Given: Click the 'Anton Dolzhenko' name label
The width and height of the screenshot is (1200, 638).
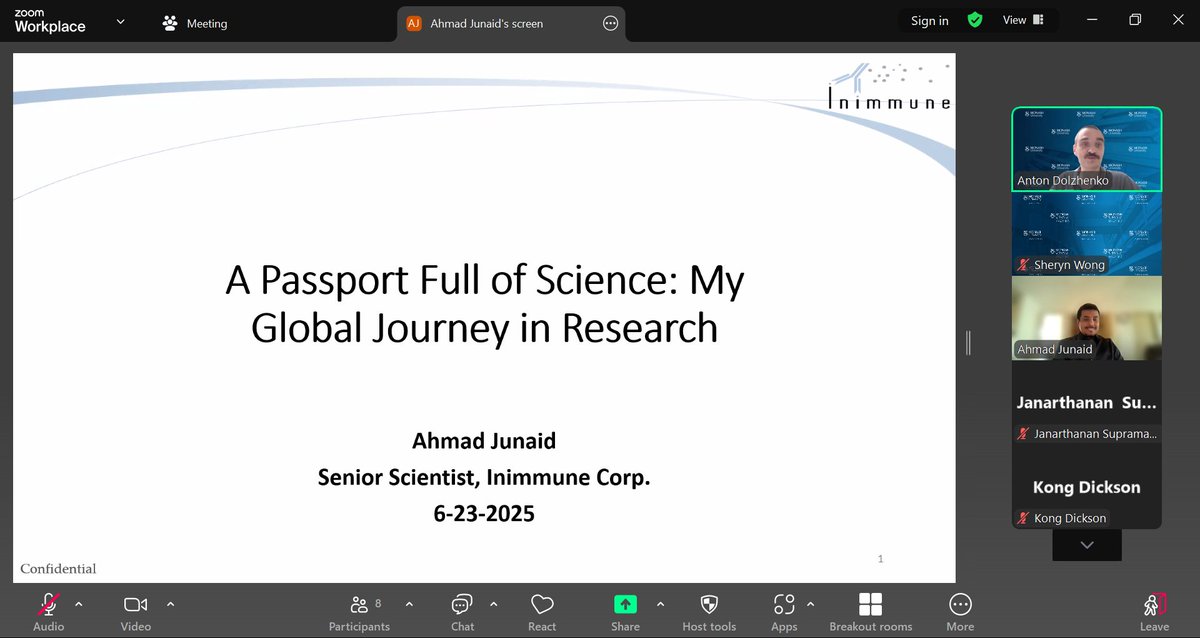Looking at the screenshot, I should pyautogui.click(x=1062, y=181).
